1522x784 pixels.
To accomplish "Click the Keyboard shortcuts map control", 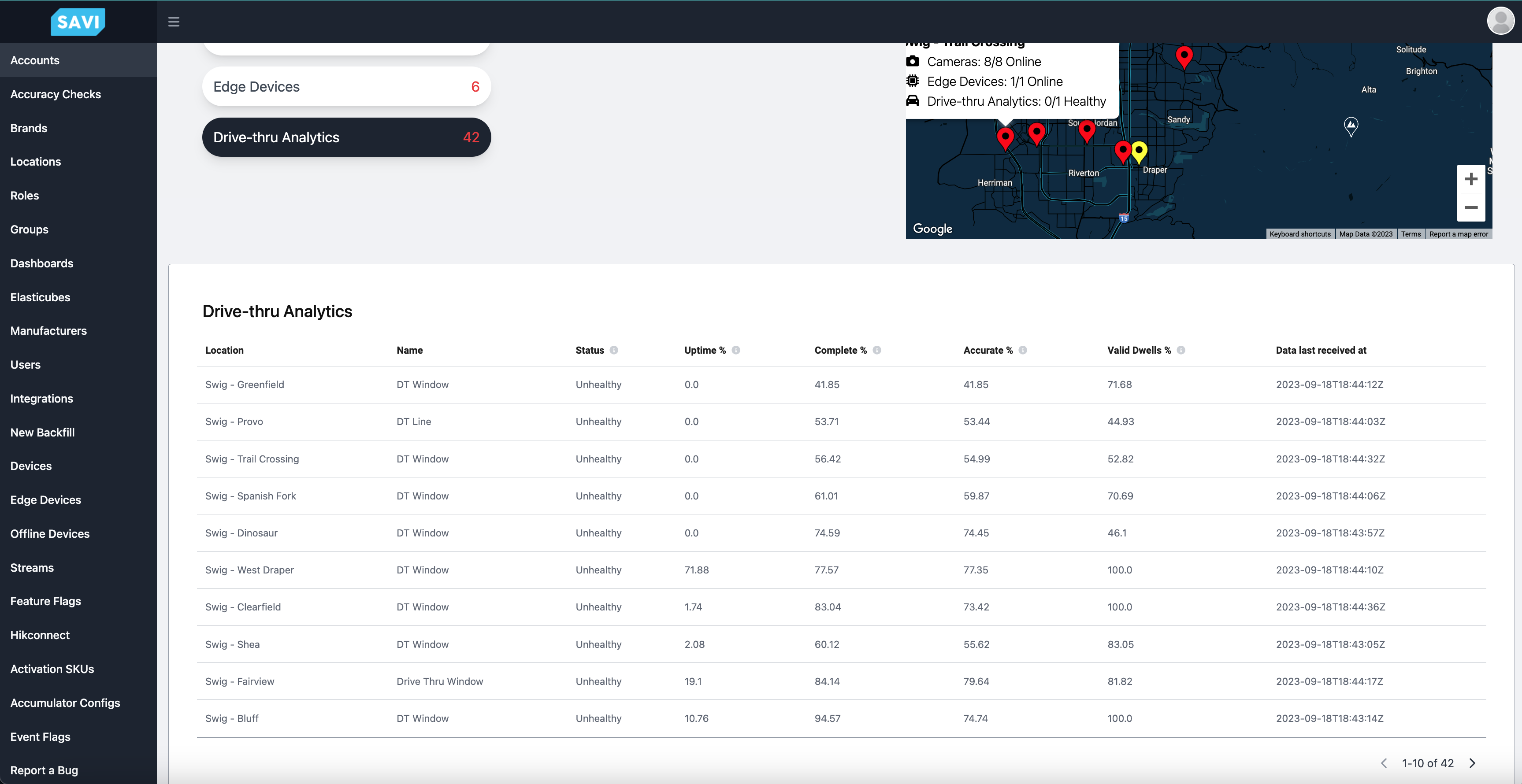I will pos(1299,233).
